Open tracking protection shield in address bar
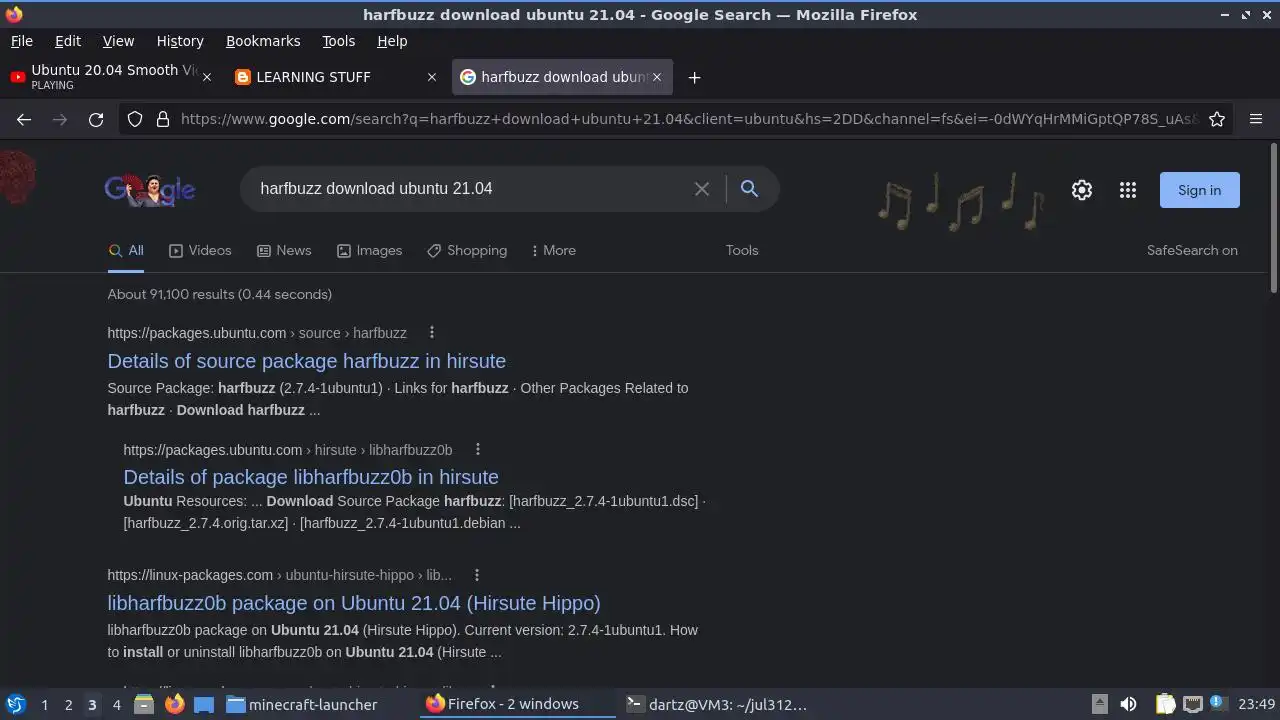The height and width of the screenshot is (720, 1280). point(135,119)
